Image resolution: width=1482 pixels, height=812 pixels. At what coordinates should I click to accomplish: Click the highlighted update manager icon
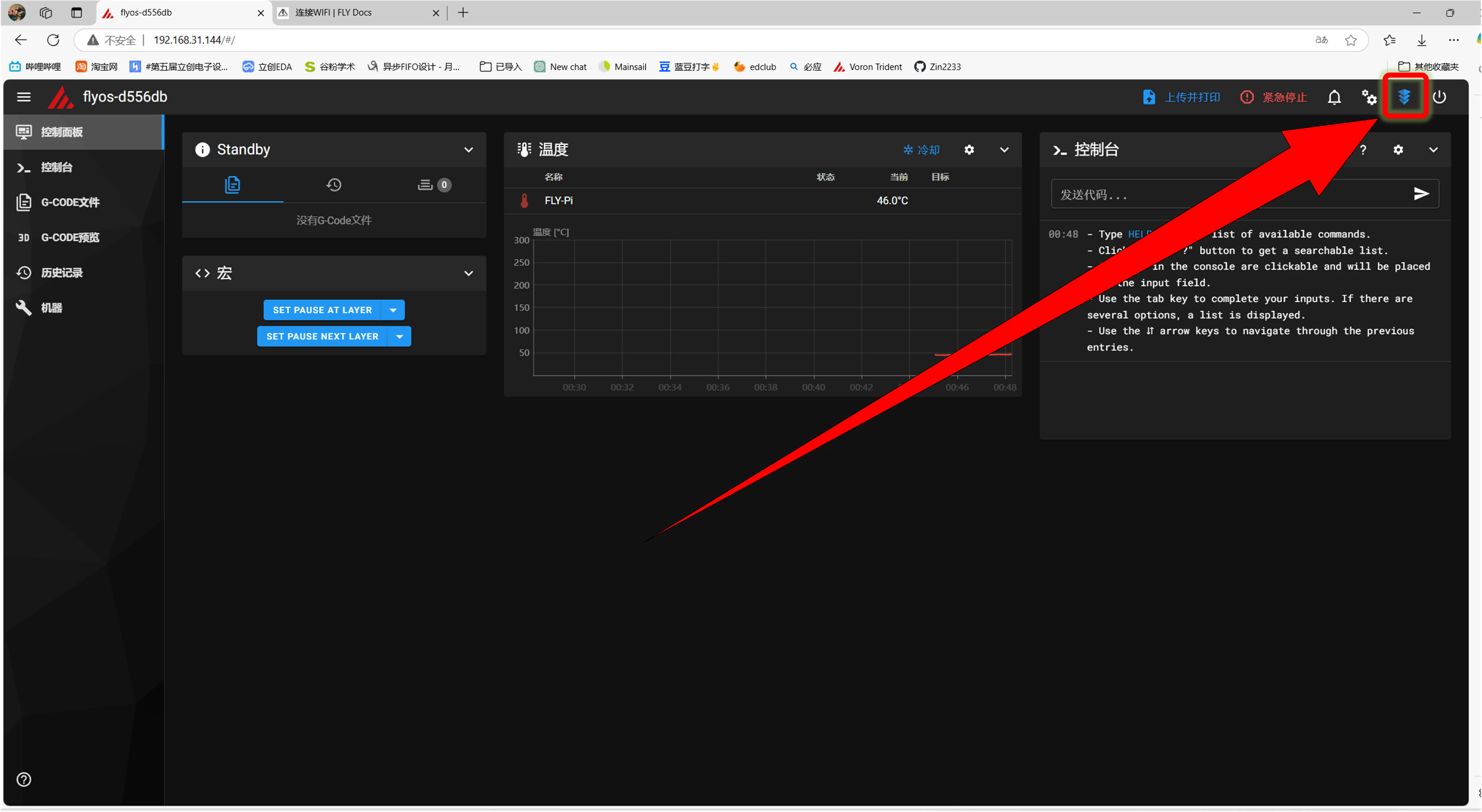(1404, 97)
